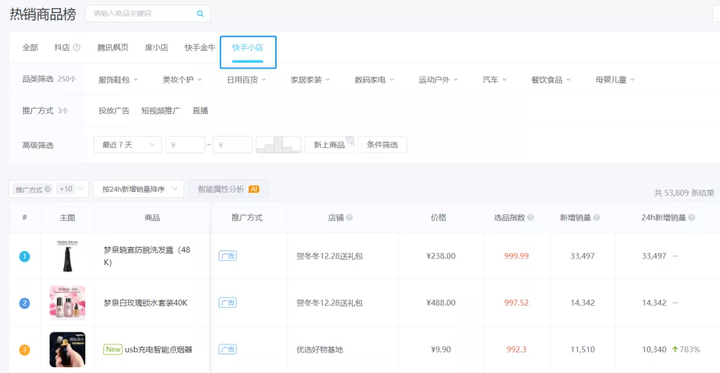This screenshot has height=373, width=720.
Task: Click the 999.99 selection index value
Action: pos(517,256)
